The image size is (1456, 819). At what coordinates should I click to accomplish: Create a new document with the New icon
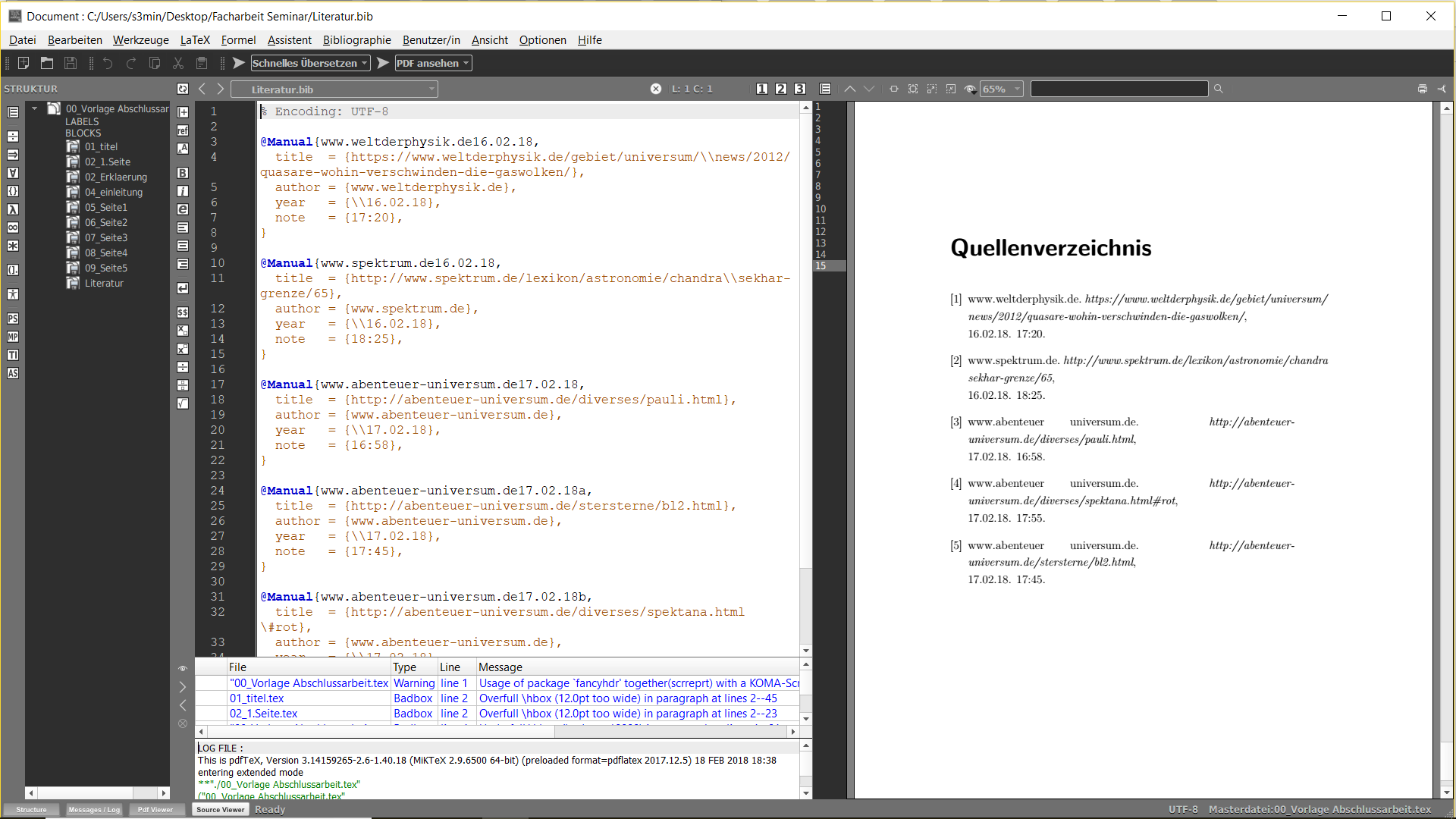24,63
